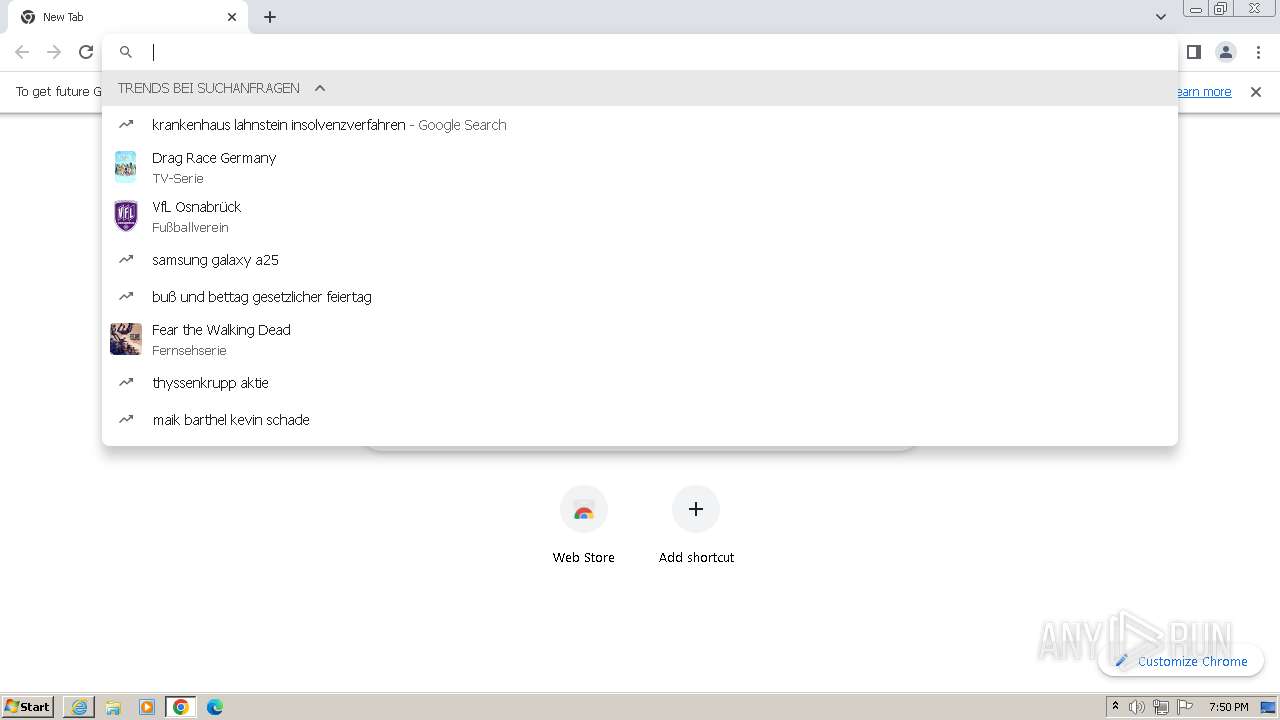Dismiss the info bar with the X
Viewport: 1280px width, 720px height.
pos(1256,91)
